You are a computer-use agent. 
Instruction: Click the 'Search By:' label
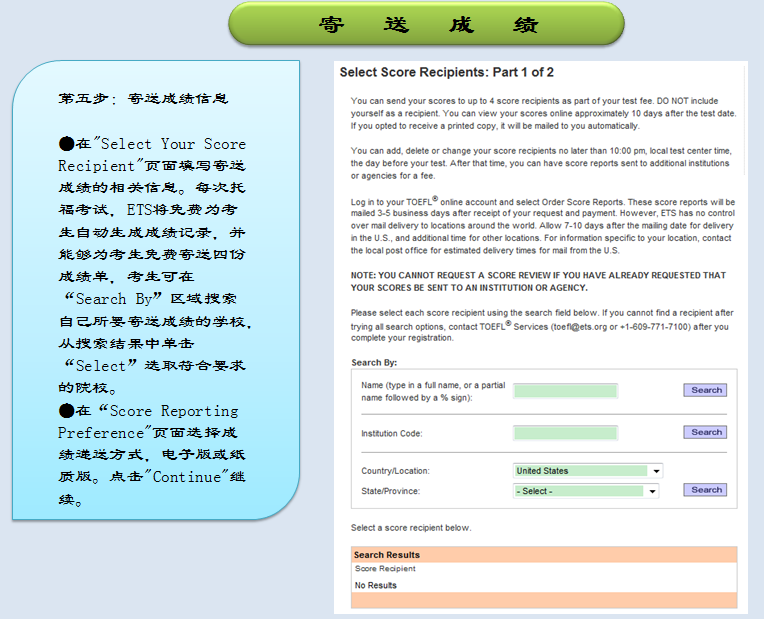click(x=374, y=362)
